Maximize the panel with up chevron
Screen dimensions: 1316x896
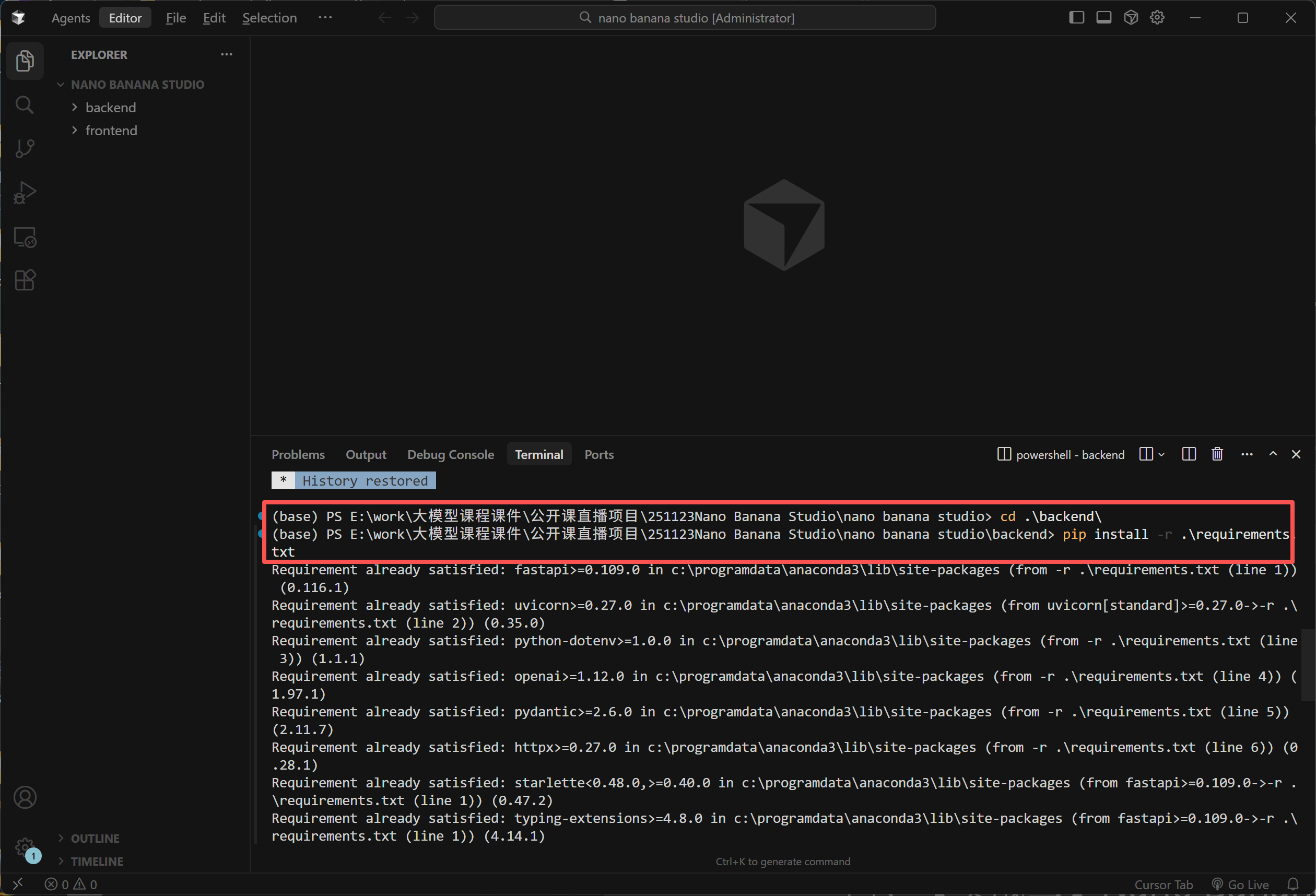[x=1273, y=454]
